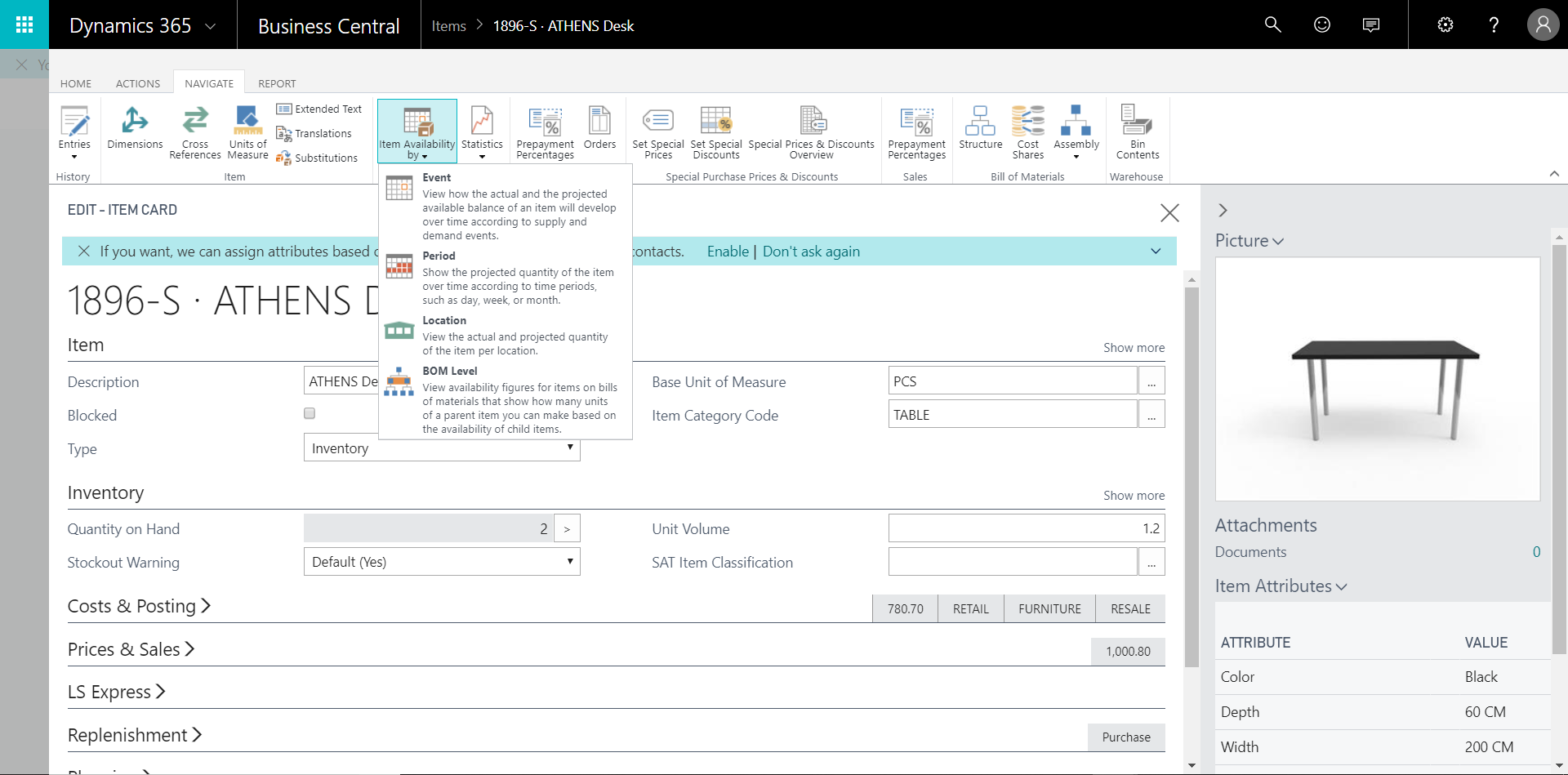
Task: Close the item card with X
Action: coord(1169,213)
